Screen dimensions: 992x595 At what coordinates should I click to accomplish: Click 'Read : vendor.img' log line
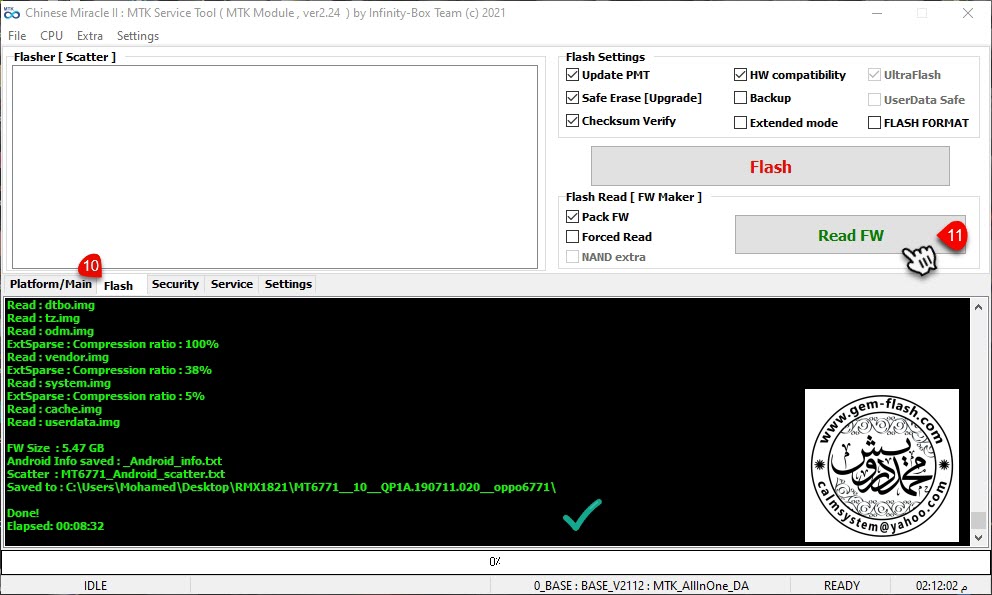[x=58, y=357]
